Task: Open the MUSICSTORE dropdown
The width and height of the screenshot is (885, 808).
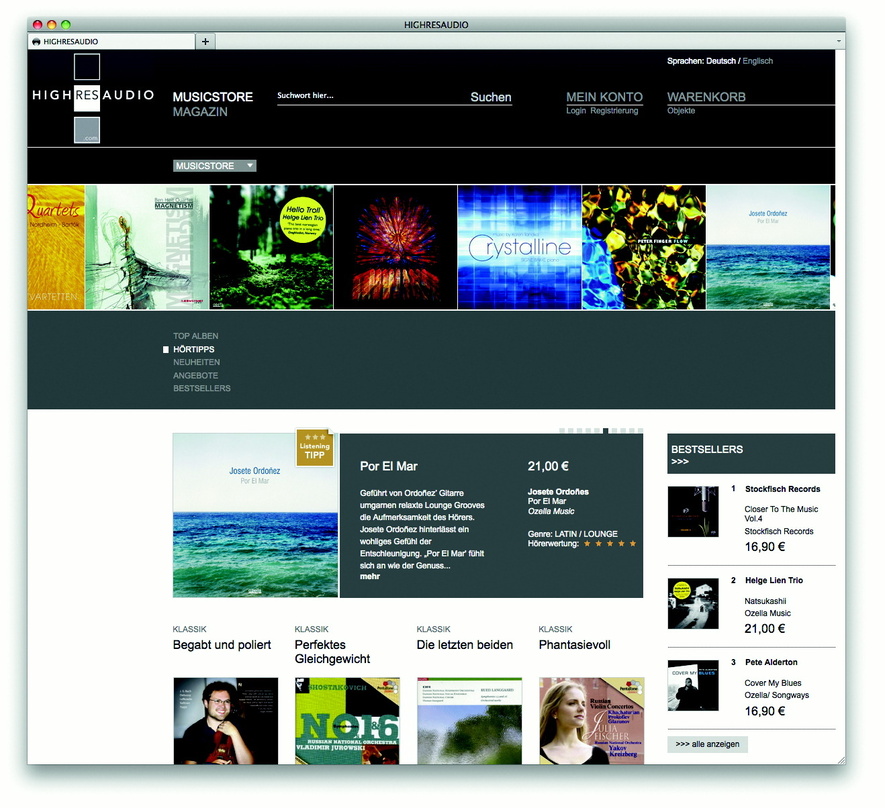Action: [x=214, y=166]
